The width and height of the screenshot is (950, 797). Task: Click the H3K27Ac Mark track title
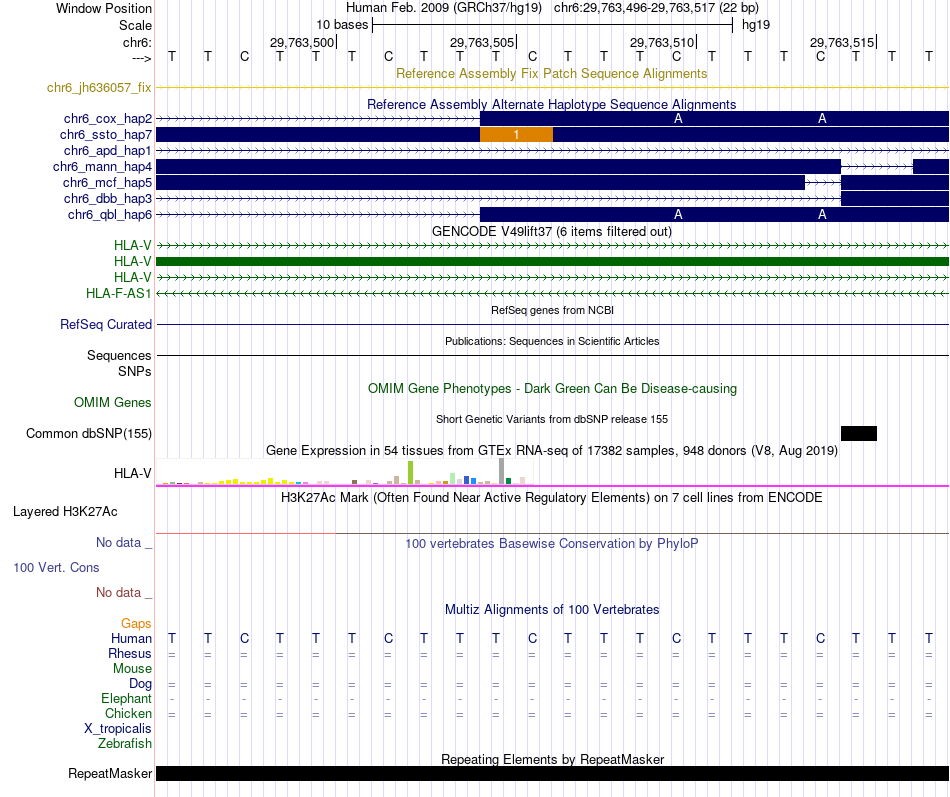coord(551,498)
